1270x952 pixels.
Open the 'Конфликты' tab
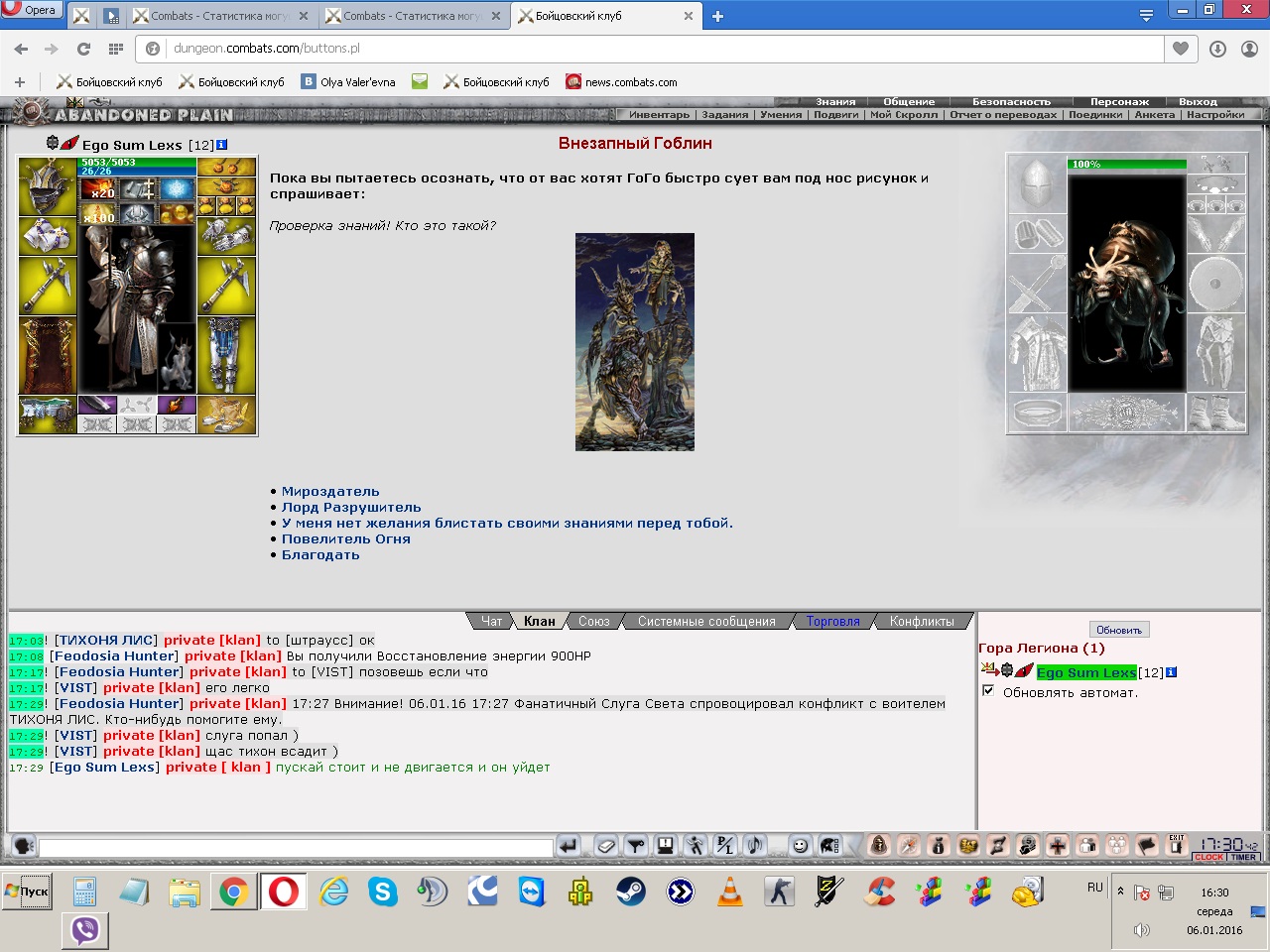(x=922, y=622)
